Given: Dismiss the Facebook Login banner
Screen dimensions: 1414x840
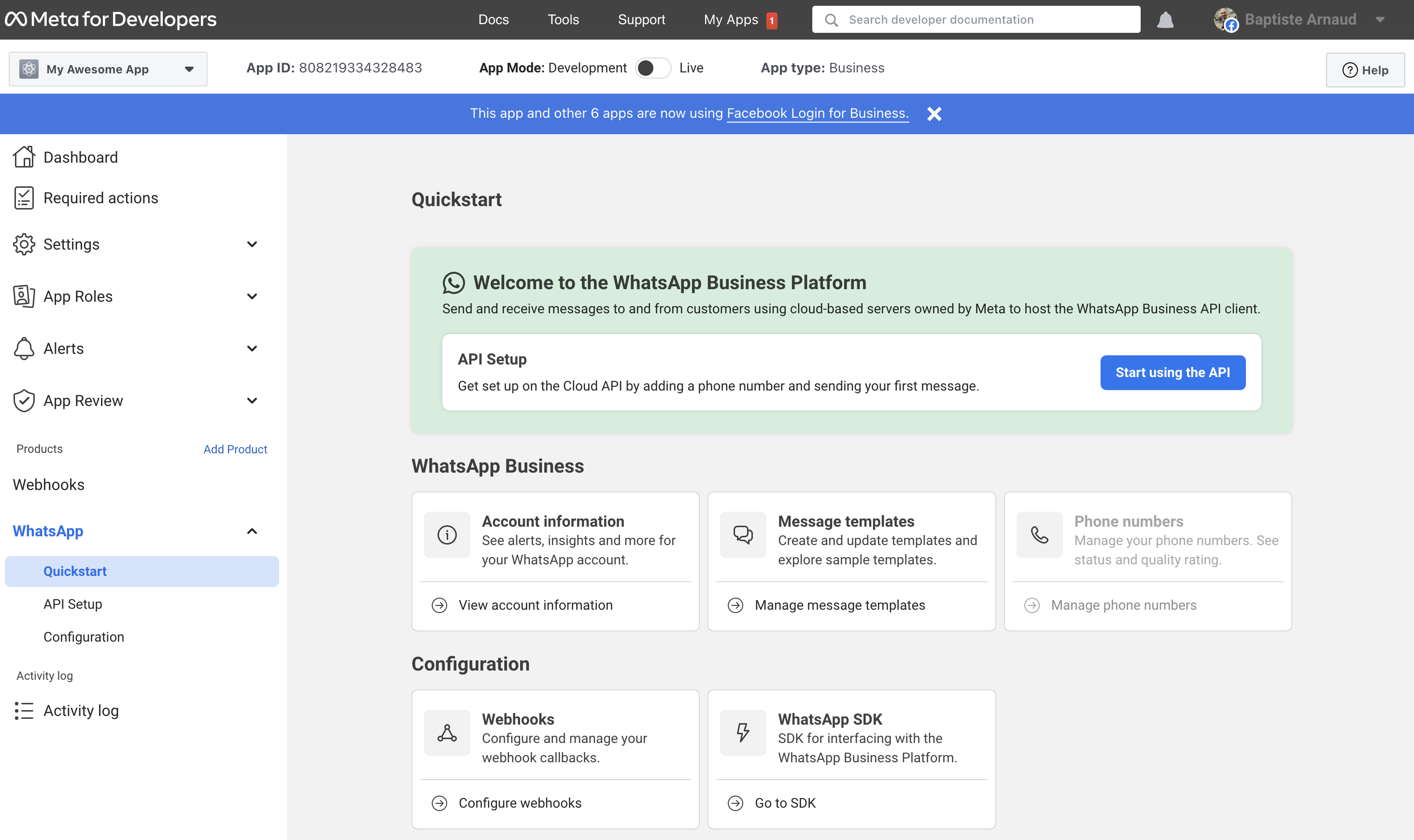Looking at the screenshot, I should point(934,114).
